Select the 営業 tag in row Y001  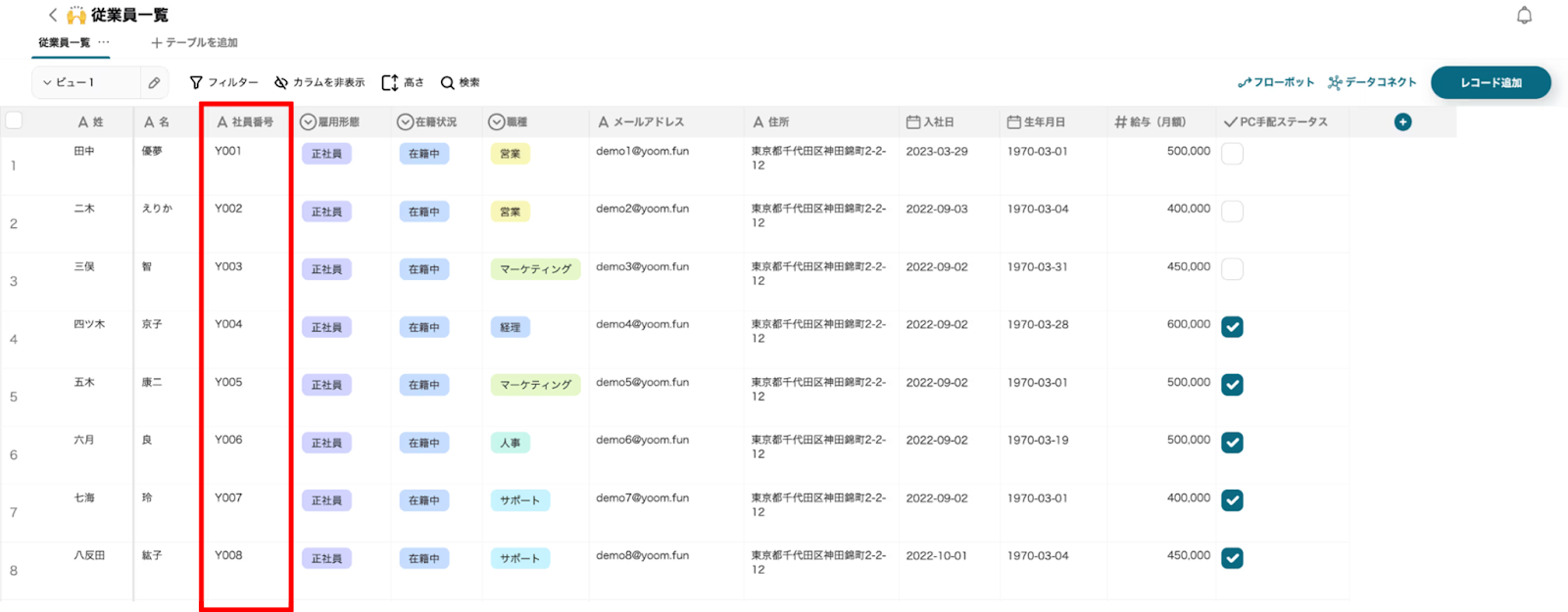[510, 154]
